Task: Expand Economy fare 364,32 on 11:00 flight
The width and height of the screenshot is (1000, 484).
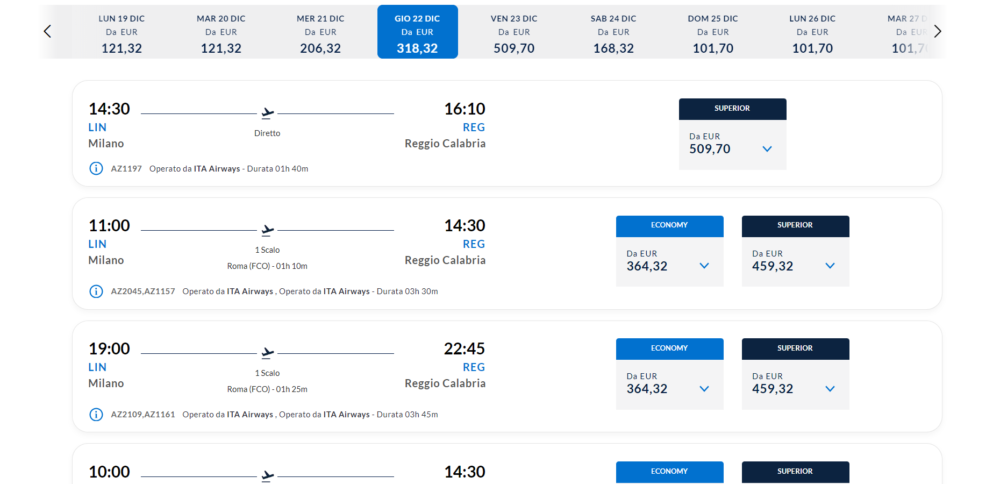Action: pos(704,266)
